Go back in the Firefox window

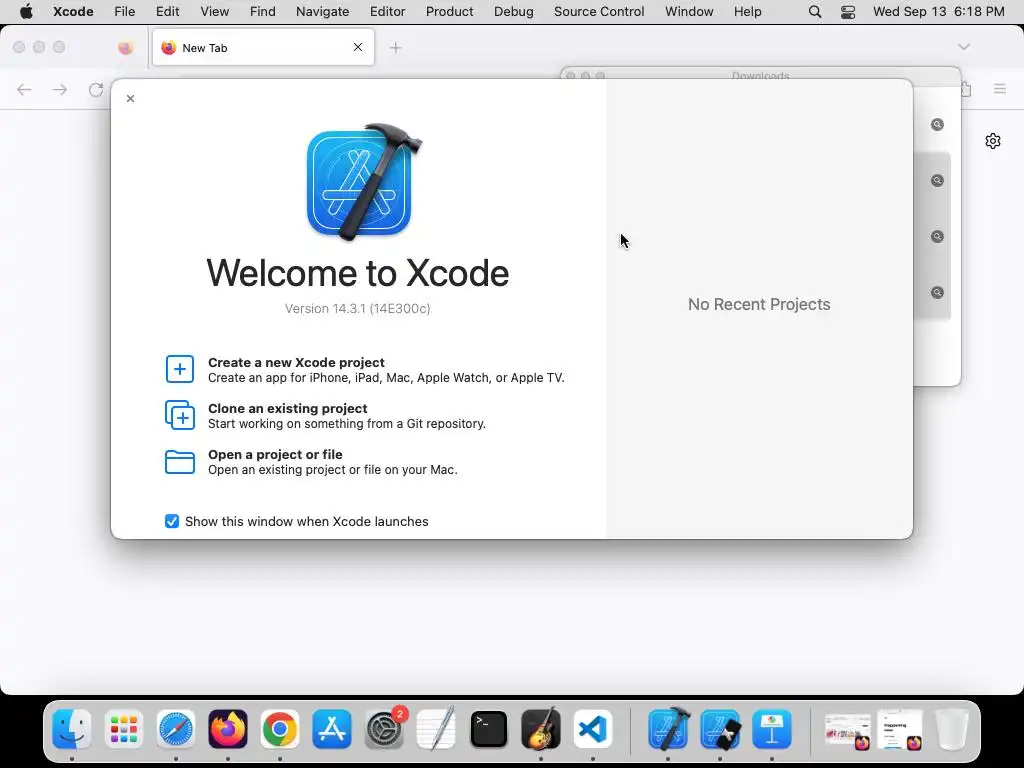click(24, 89)
